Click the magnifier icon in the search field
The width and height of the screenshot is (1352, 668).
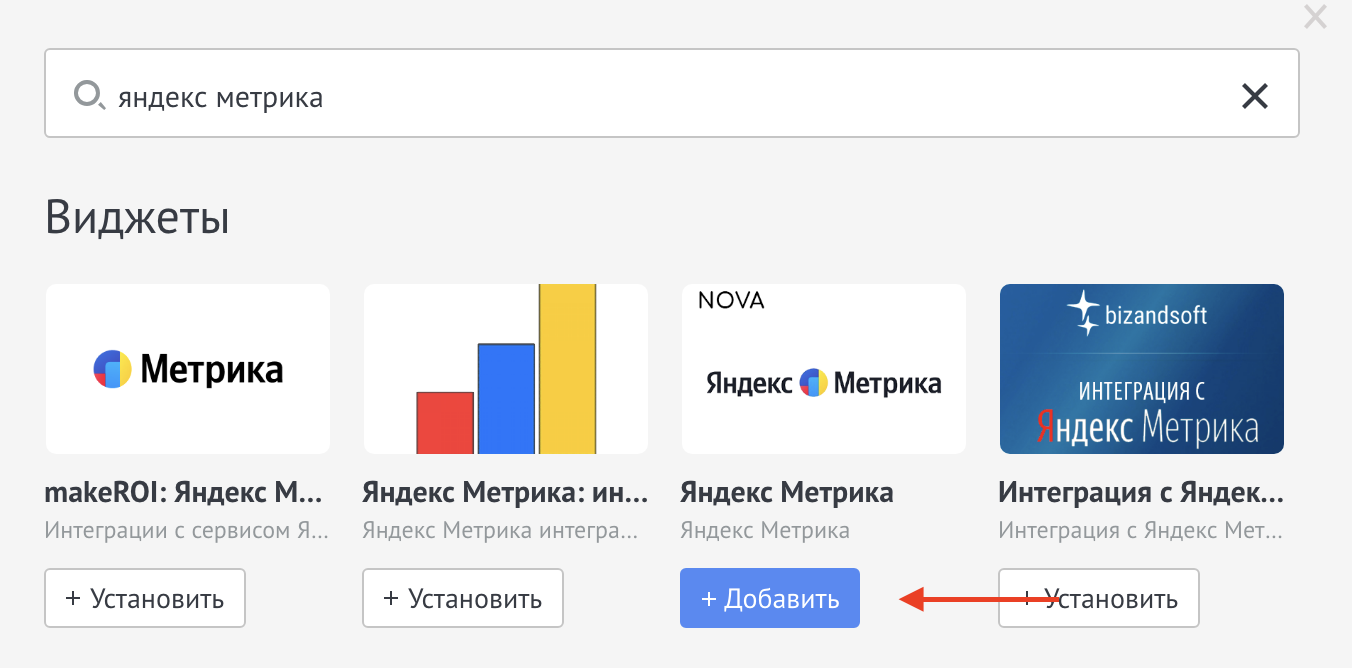coord(89,96)
